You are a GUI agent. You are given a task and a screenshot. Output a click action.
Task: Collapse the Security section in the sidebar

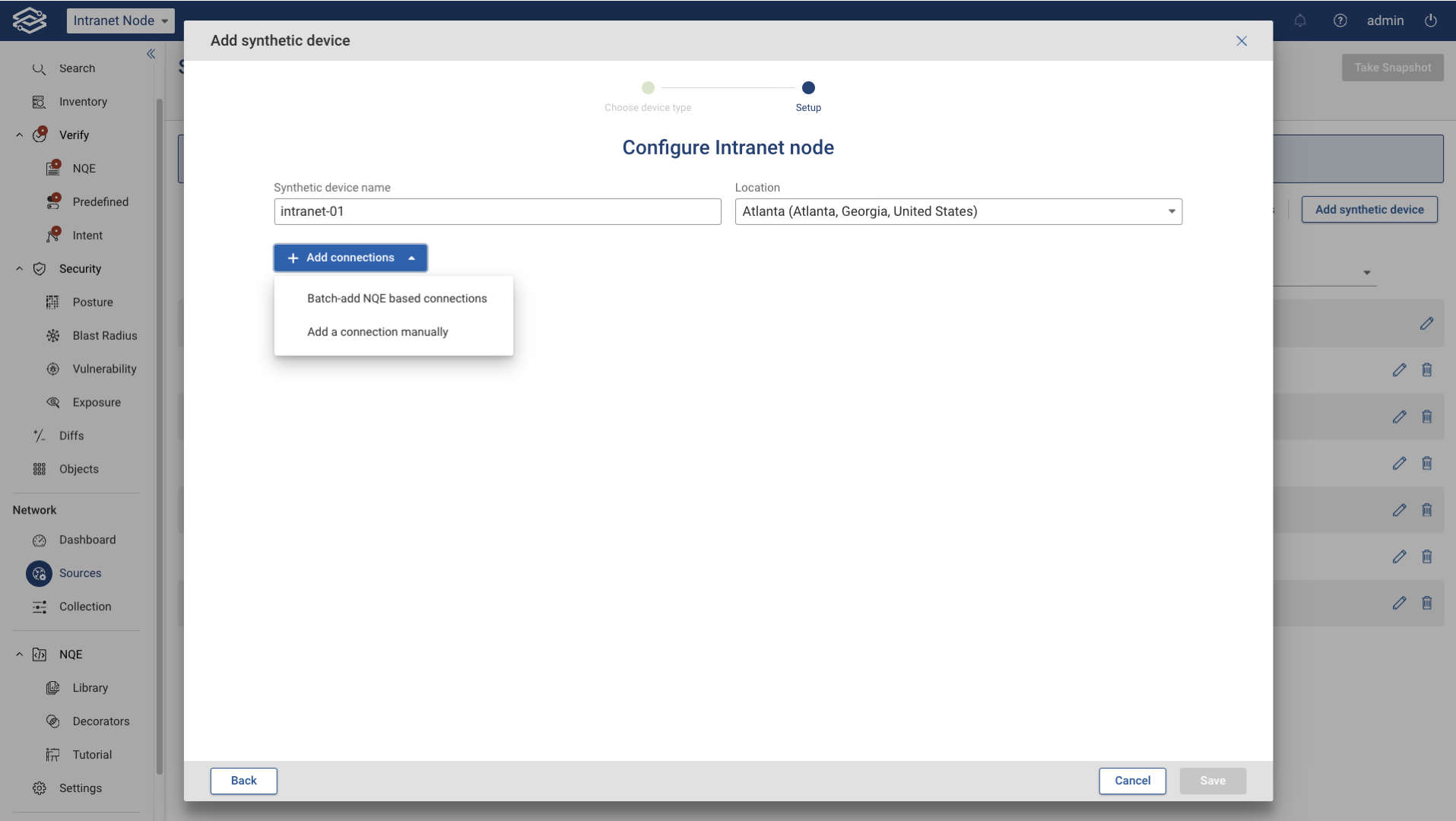(x=18, y=268)
